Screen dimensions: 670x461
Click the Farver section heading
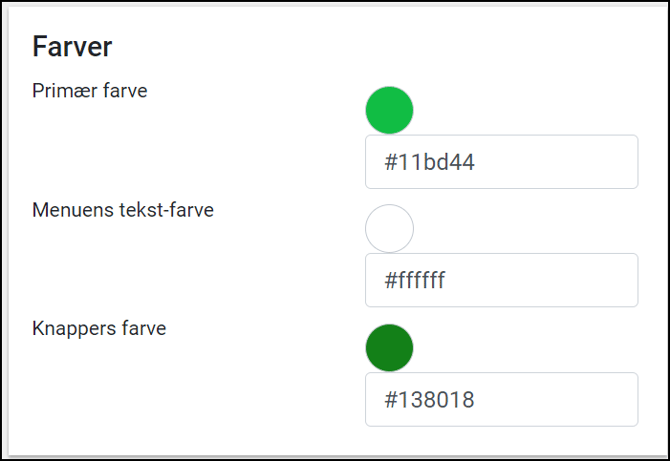(x=72, y=47)
